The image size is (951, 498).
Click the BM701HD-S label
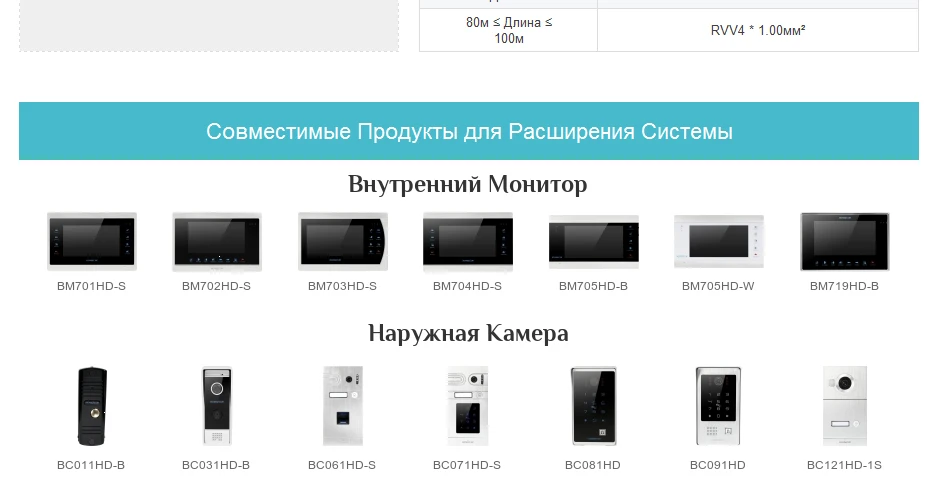coord(92,286)
